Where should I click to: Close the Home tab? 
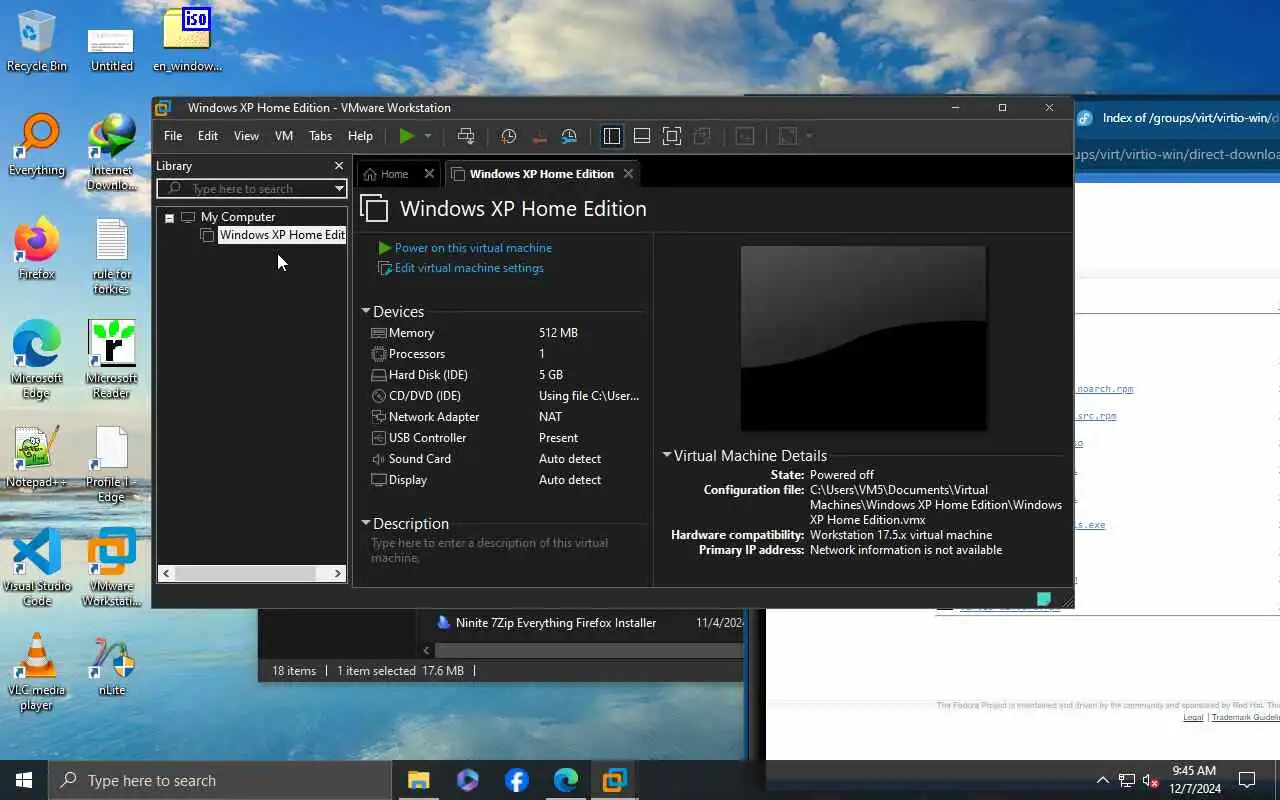pyautogui.click(x=429, y=174)
